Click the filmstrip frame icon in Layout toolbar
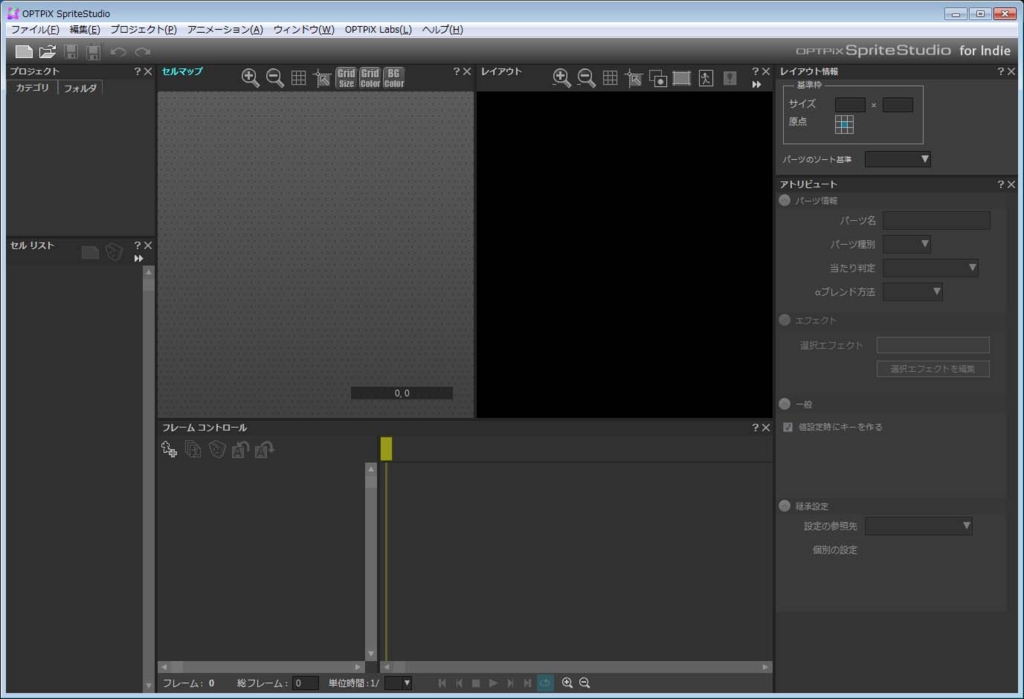This screenshot has height=699, width=1024. (x=682, y=78)
